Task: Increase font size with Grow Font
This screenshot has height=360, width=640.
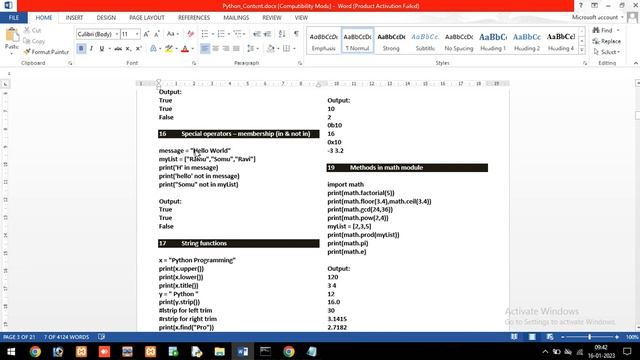Action: coord(146,34)
